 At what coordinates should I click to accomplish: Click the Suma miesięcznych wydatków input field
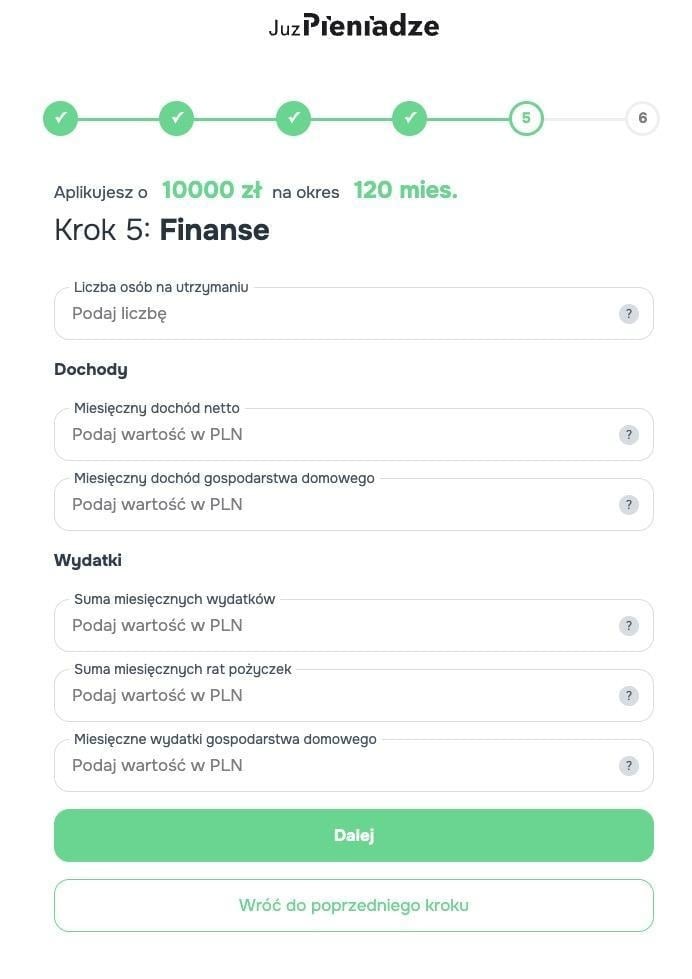[x=300, y=625]
